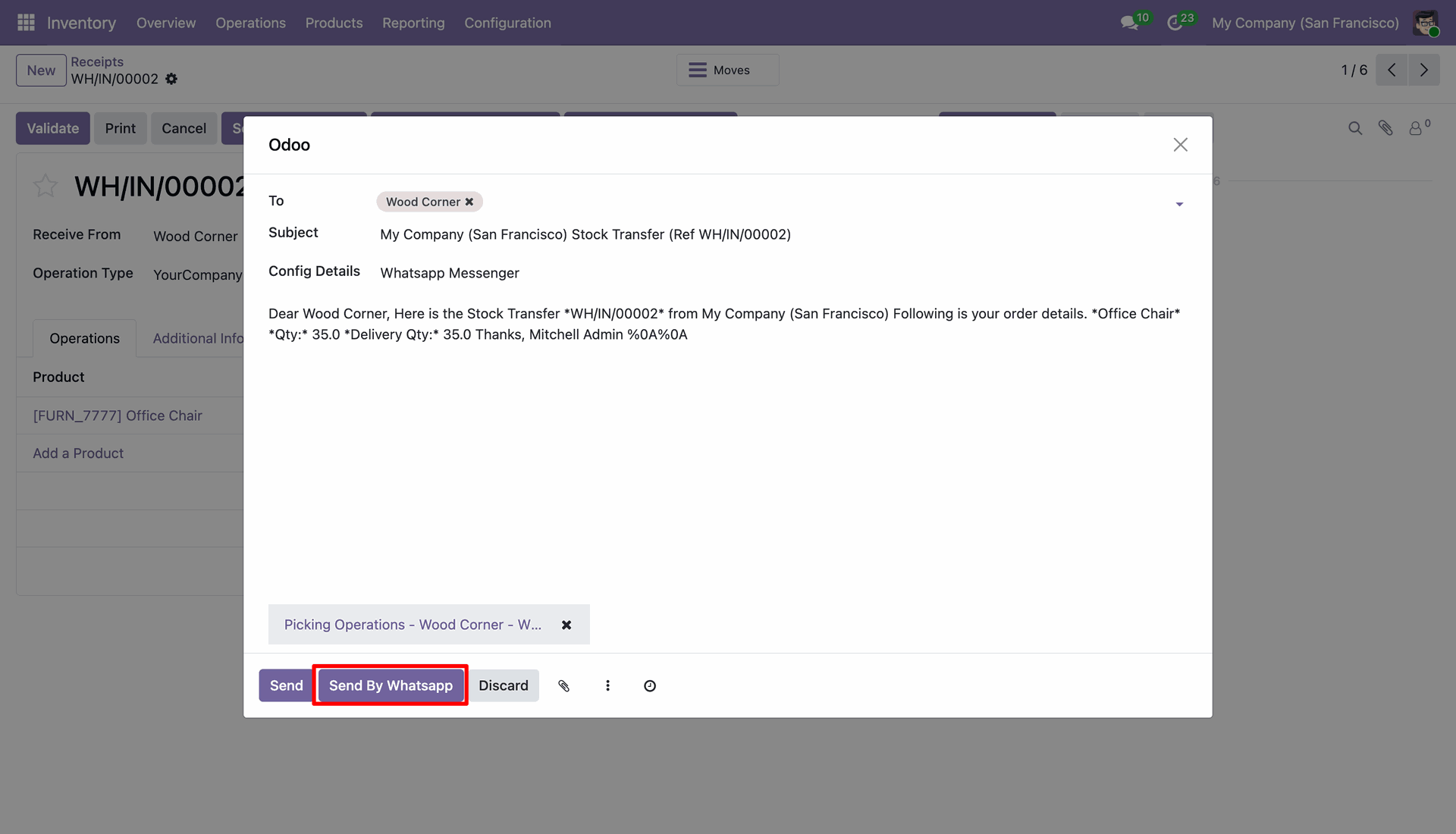
Task: Click into the message body text
Action: click(724, 324)
